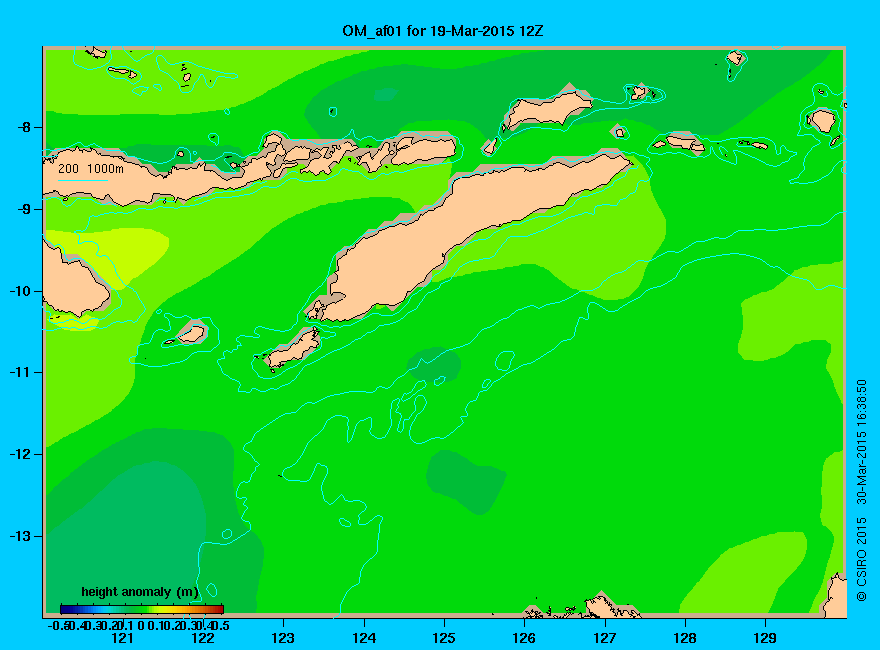This screenshot has width=880, height=650.
Task: Click the longitude axis label 123
Action: [283, 638]
